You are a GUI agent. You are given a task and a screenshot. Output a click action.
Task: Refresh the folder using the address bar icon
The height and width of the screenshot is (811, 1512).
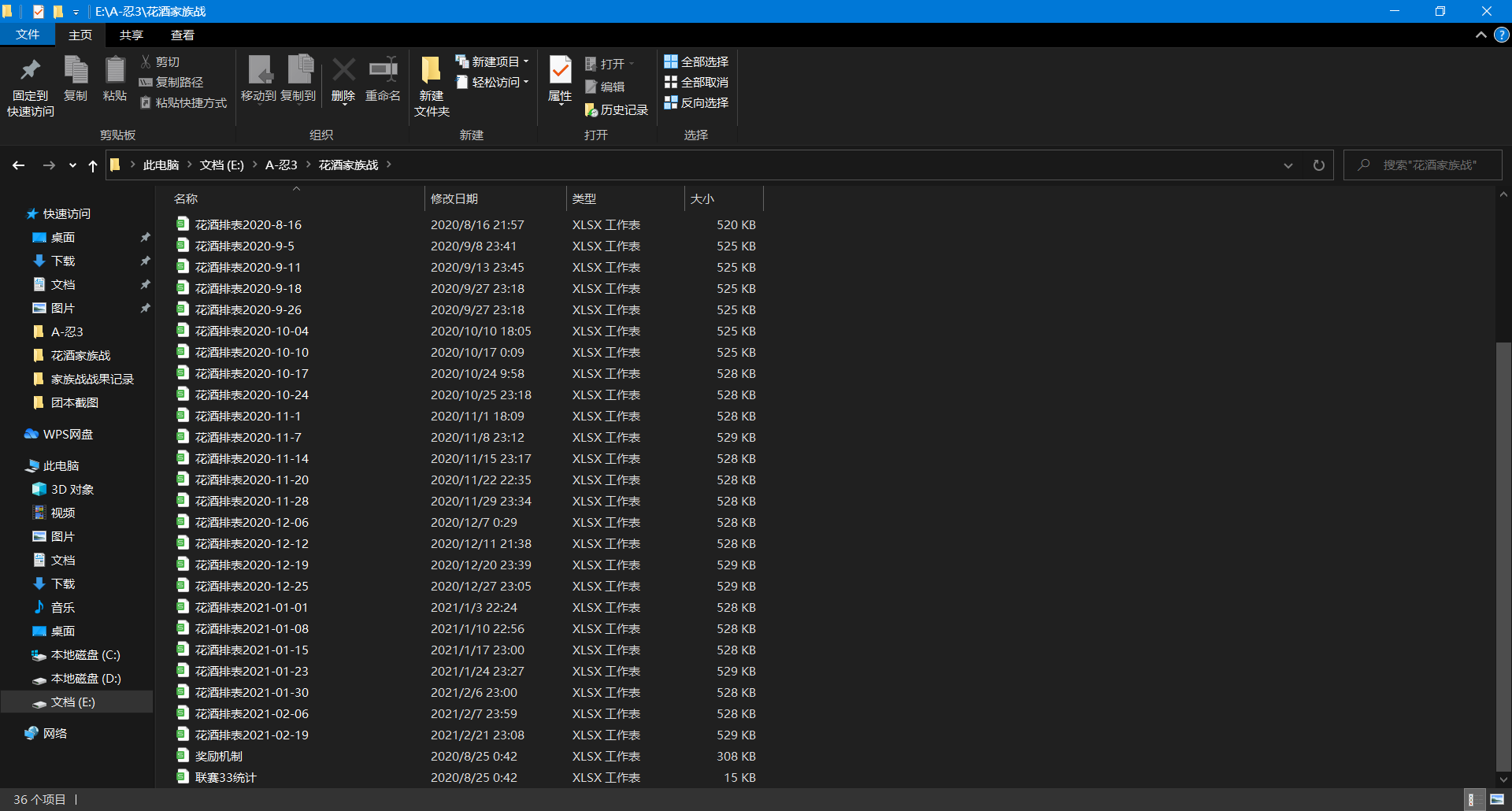[x=1319, y=165]
